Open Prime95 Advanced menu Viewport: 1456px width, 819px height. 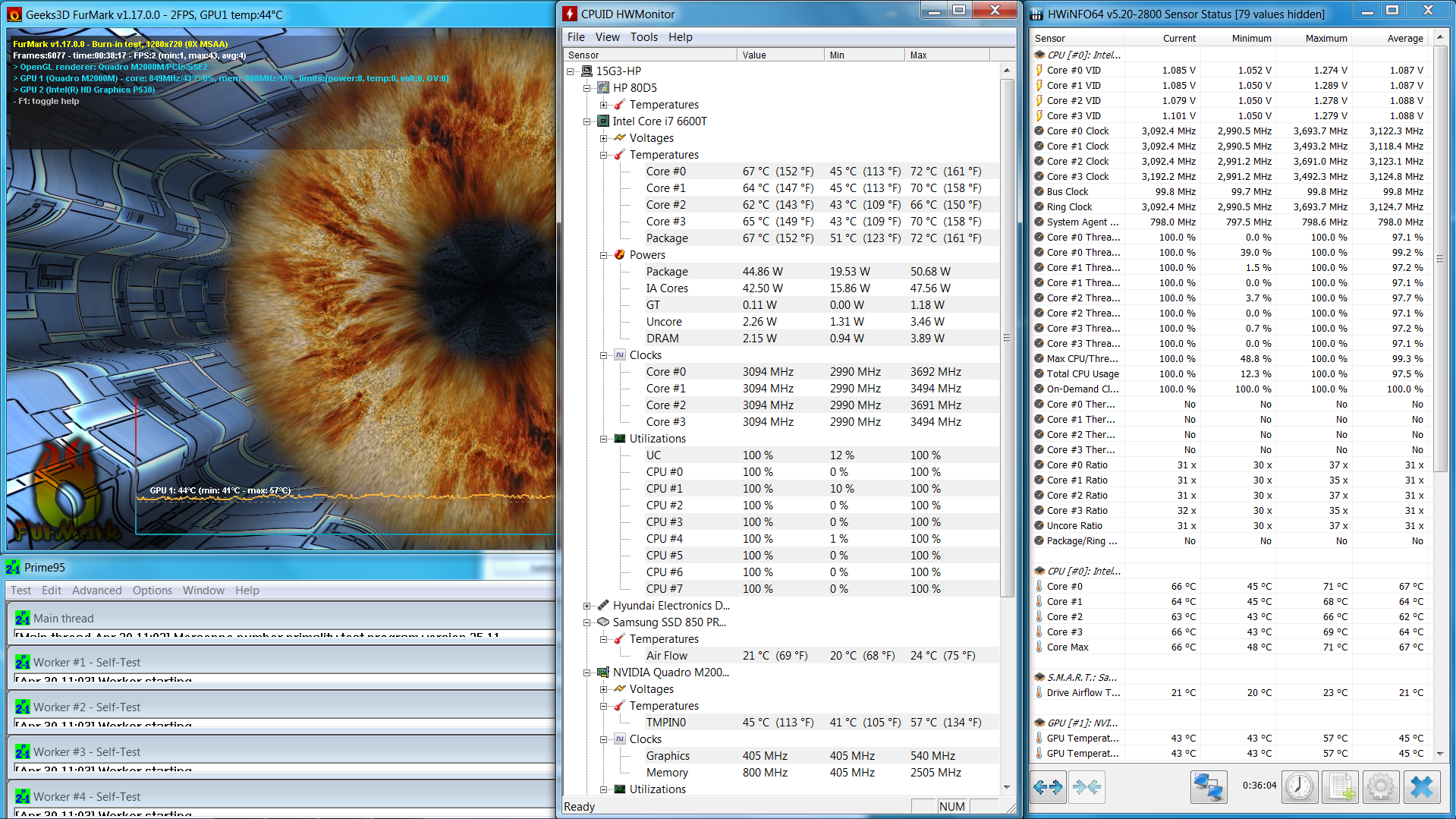tap(96, 590)
